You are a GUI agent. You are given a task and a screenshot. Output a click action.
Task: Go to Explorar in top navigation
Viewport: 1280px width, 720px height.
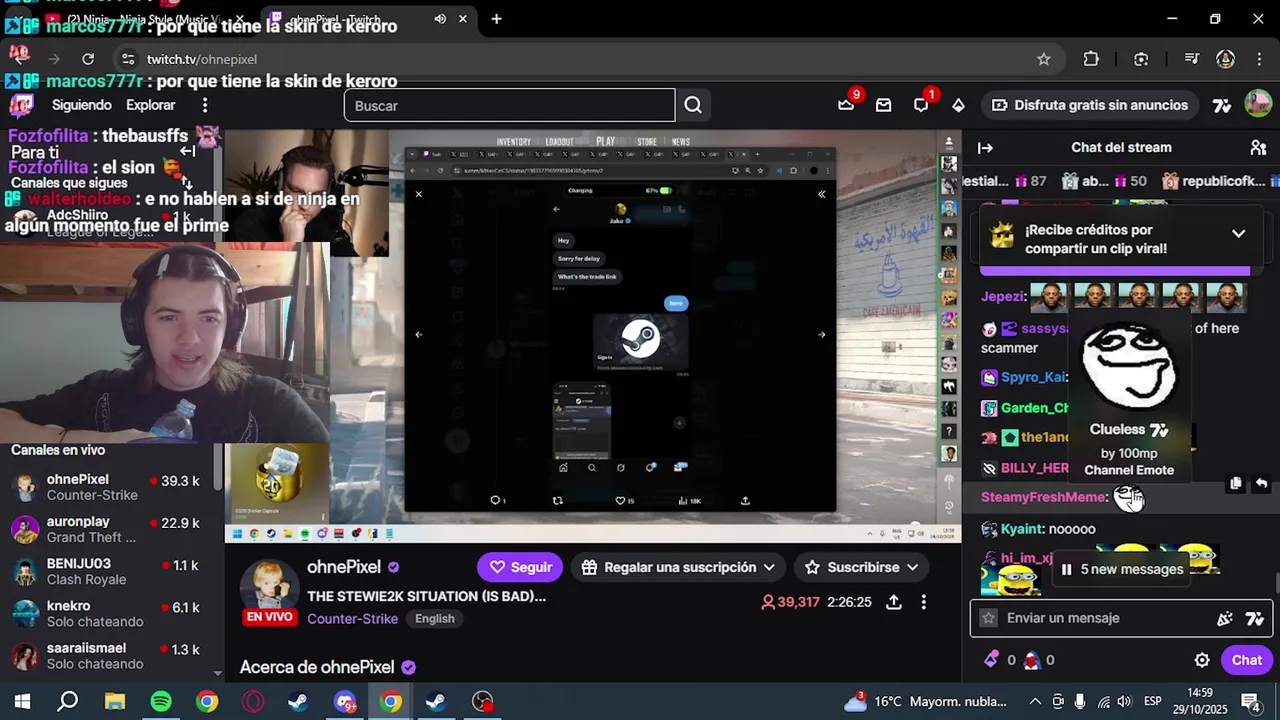[x=150, y=105]
